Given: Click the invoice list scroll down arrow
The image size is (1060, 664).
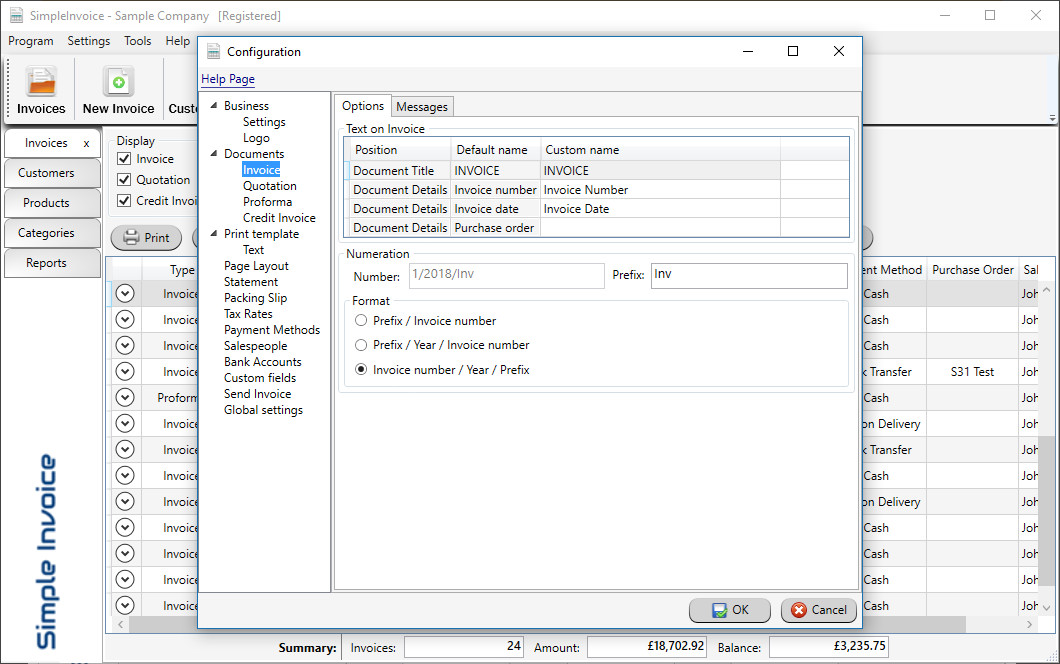Looking at the screenshot, I should [1046, 608].
